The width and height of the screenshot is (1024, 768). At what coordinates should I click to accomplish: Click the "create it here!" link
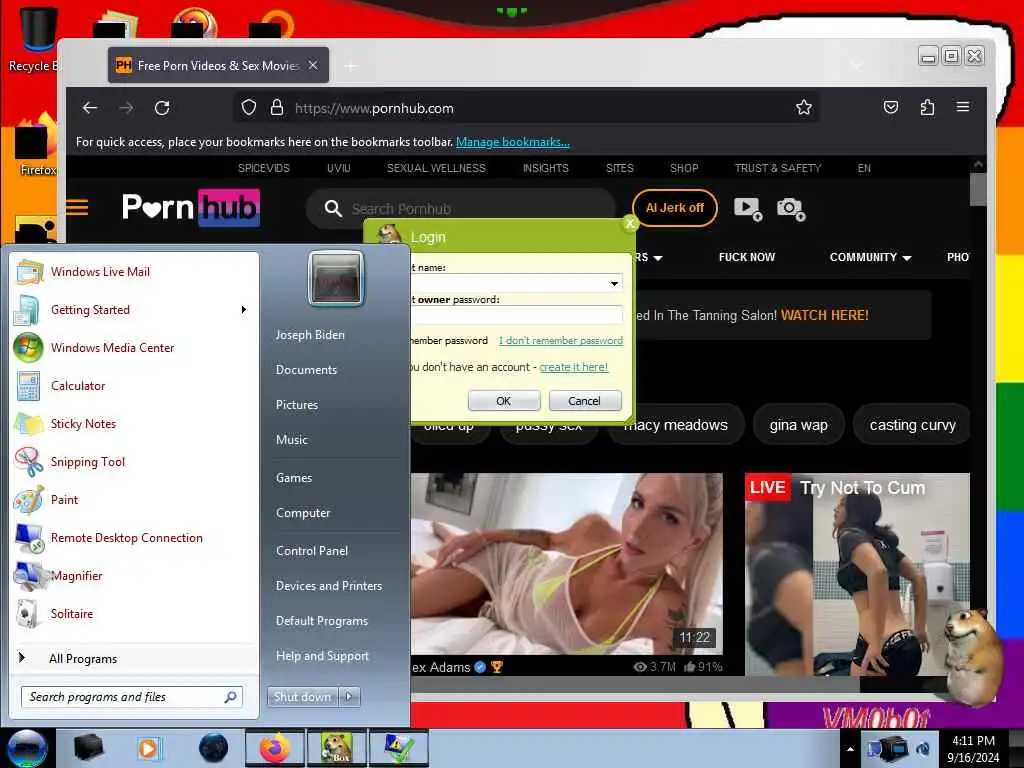coord(573,367)
